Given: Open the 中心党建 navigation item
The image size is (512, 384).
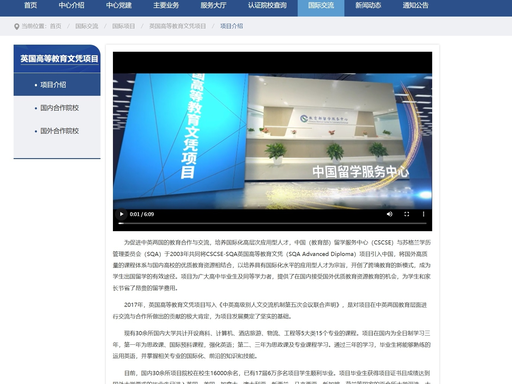Looking at the screenshot, I should (119, 6).
